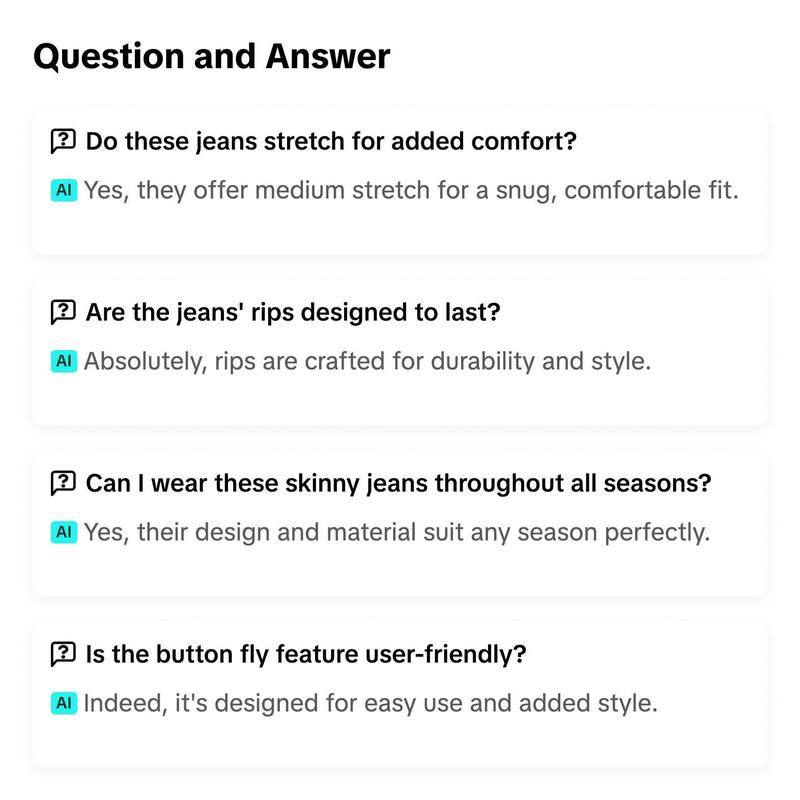Select answer 'Yes, they offer medium stretch' text
The image size is (800, 800).
point(411,191)
